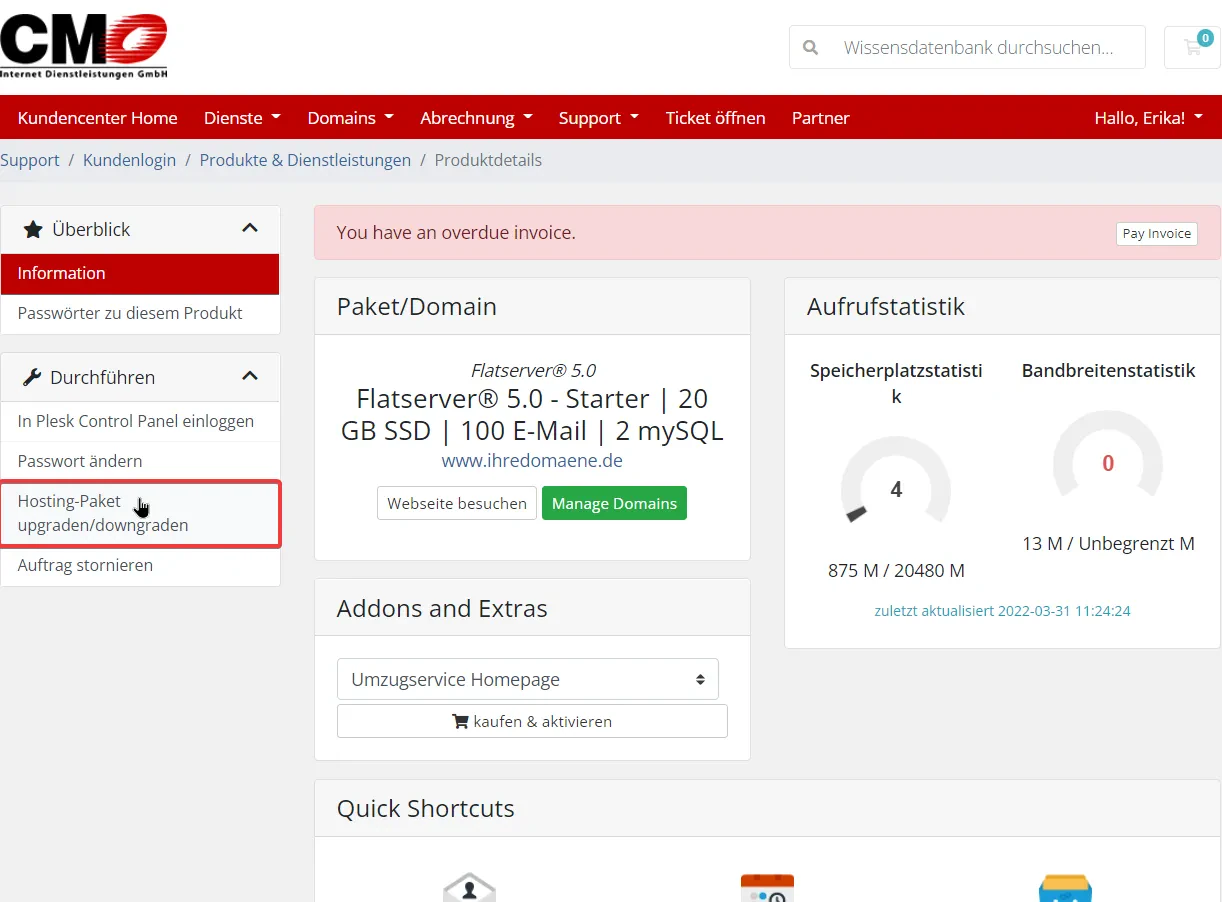
Task: Click the Webseite besuchen button
Action: [457, 503]
